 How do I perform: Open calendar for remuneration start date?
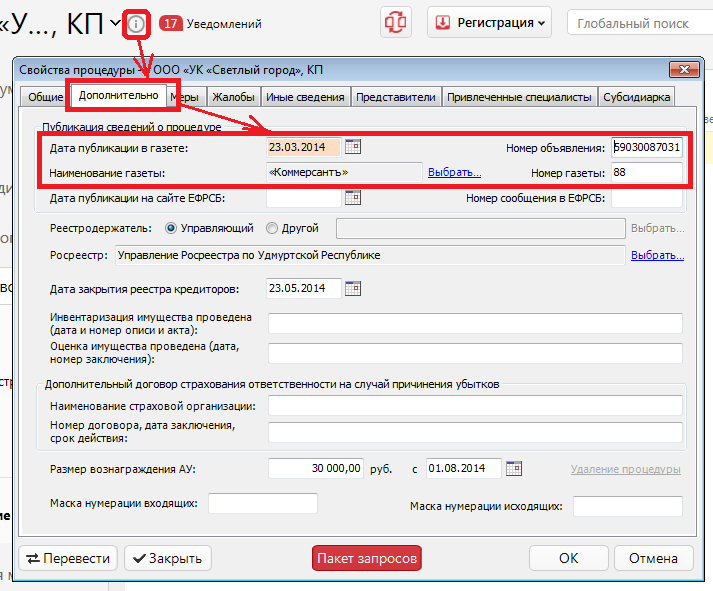[x=514, y=468]
